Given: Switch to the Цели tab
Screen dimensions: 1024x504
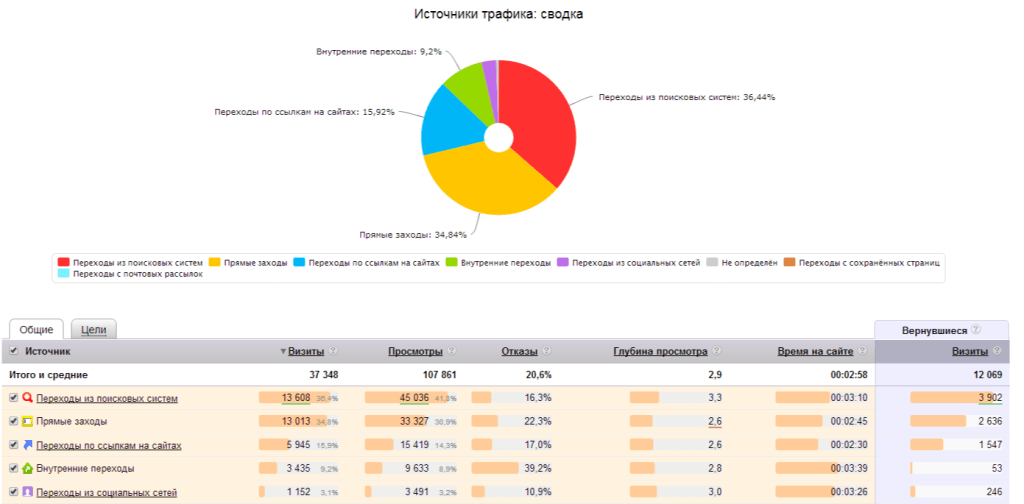Looking at the screenshot, I should [94, 330].
